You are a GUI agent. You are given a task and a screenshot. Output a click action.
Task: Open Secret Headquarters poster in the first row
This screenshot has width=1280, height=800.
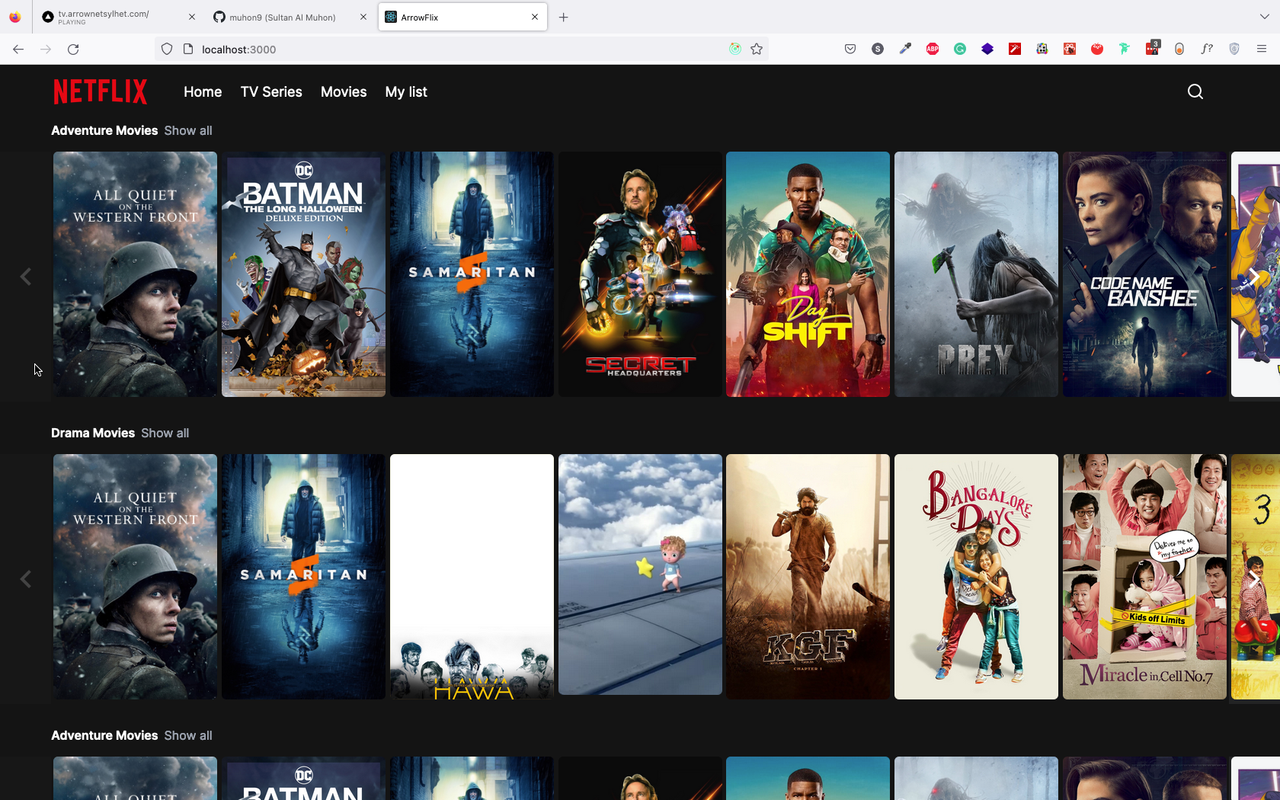(x=640, y=274)
